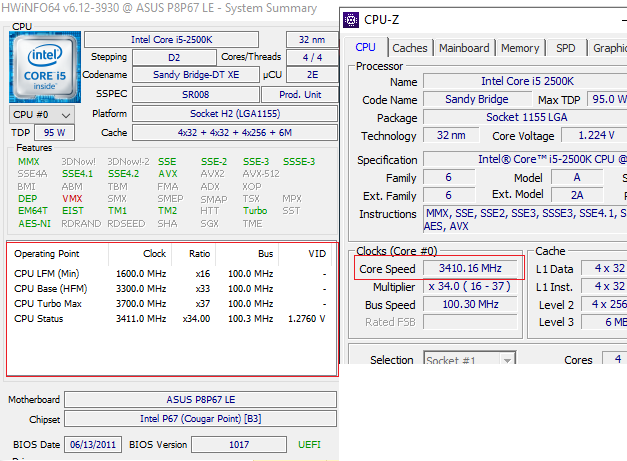
Task: Click the VID column header
Action: (305, 254)
